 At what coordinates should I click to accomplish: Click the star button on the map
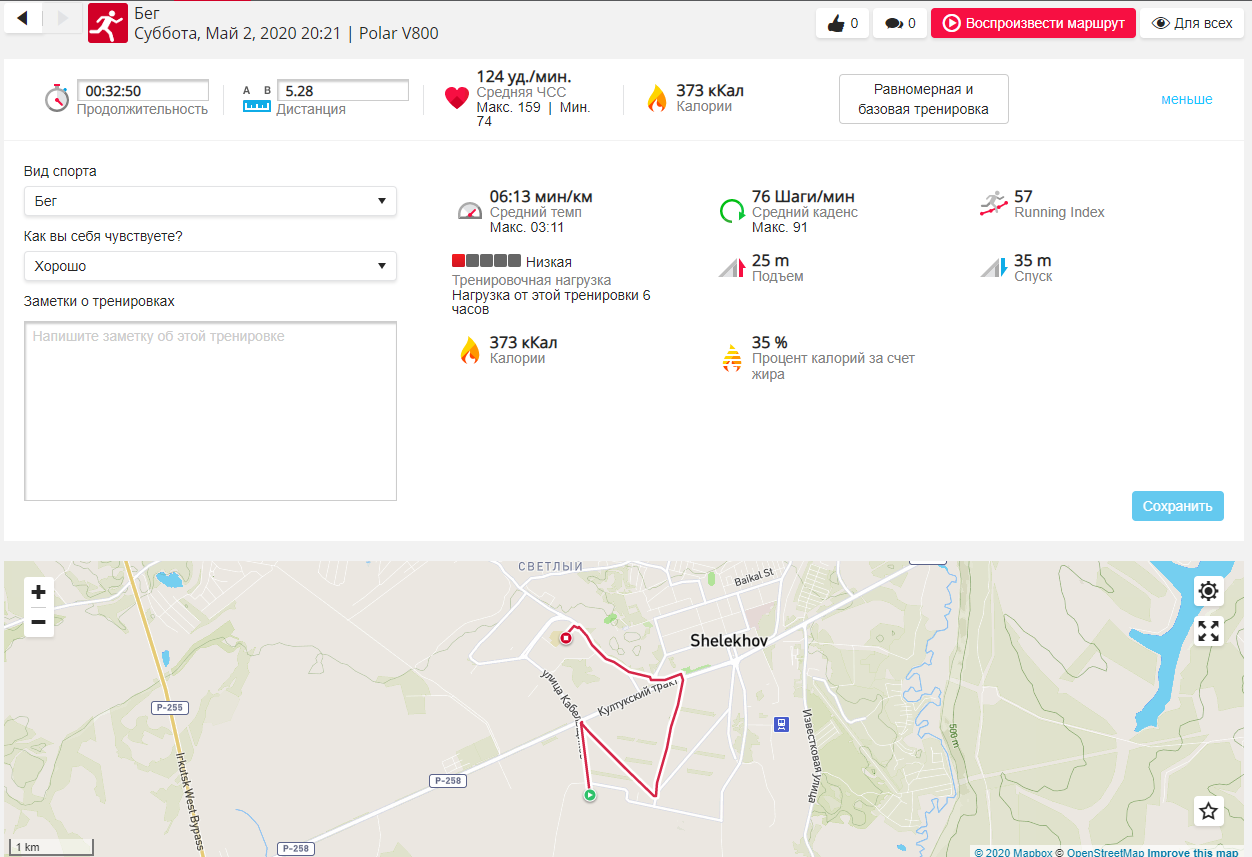pyautogui.click(x=1209, y=811)
